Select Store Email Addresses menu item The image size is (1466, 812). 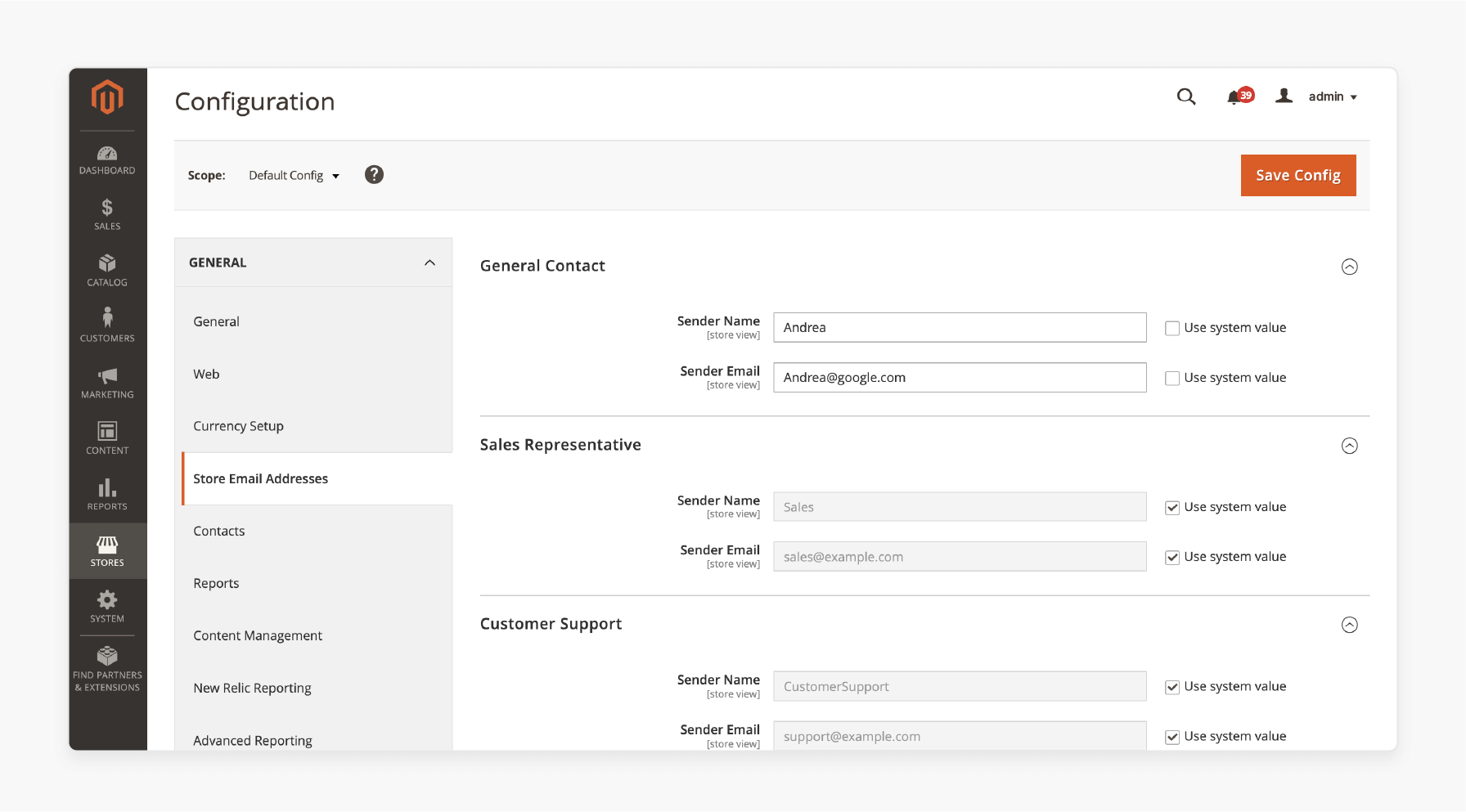pyautogui.click(x=317, y=478)
